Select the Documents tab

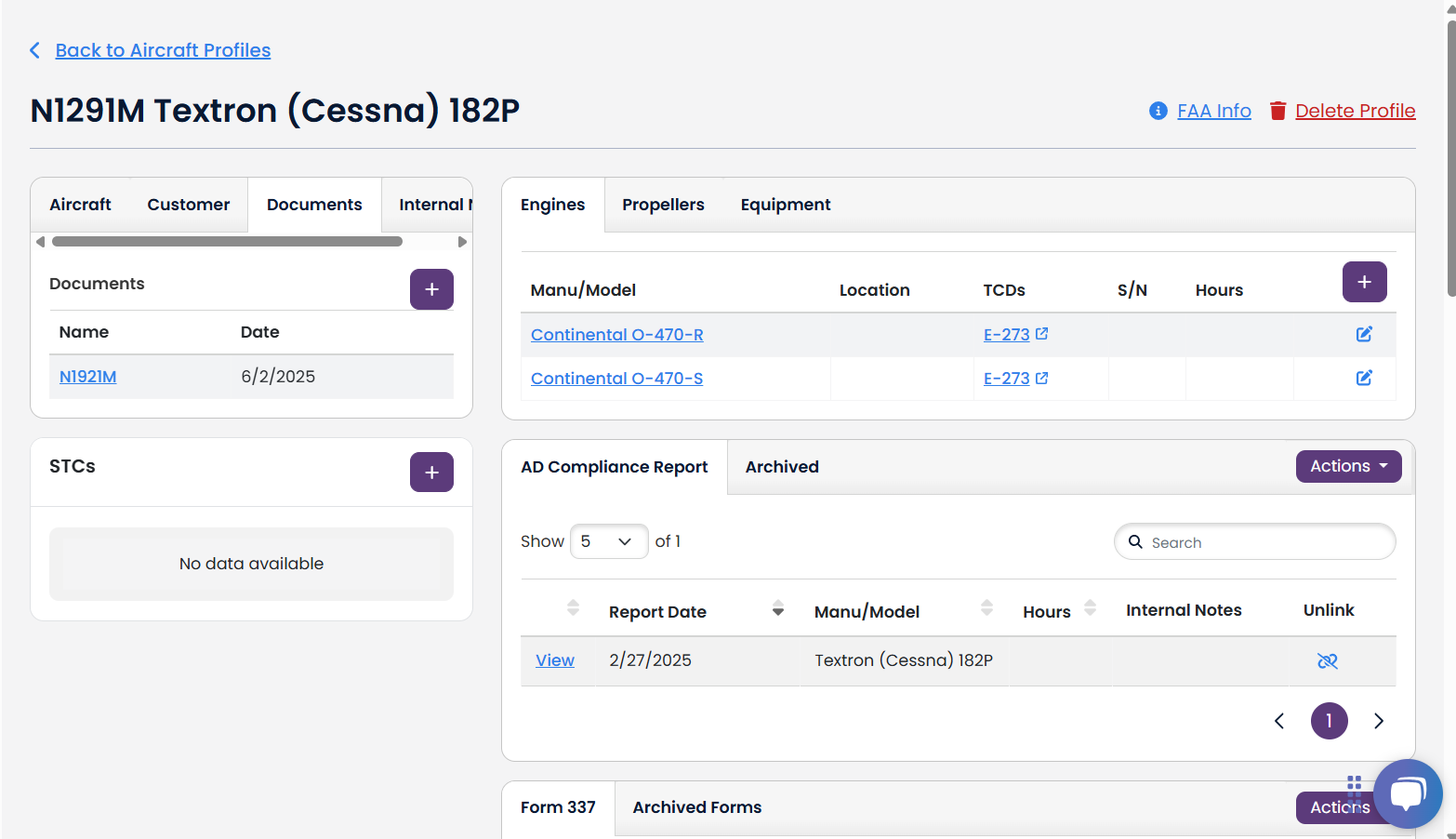point(314,205)
